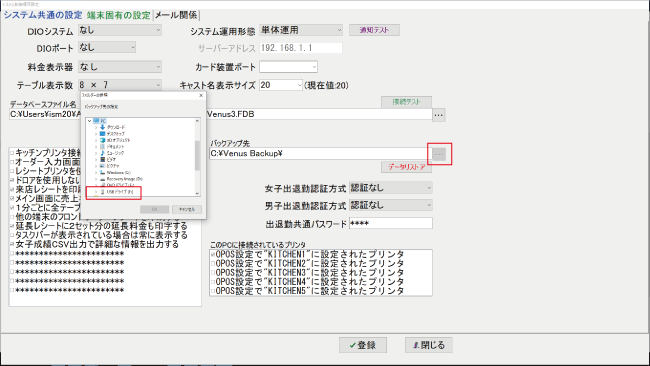Open the browse button next to backup path

[x=439, y=154]
